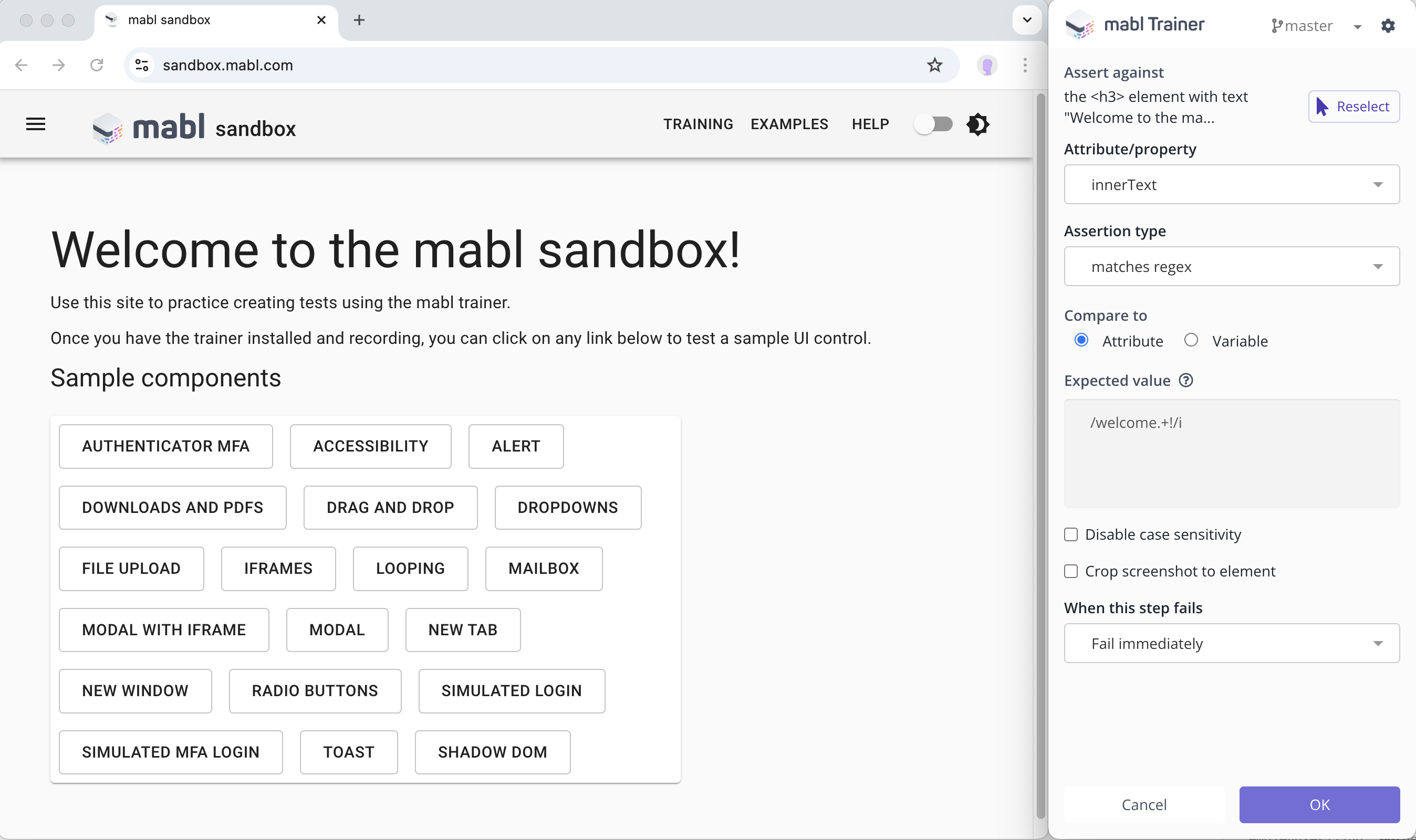Go back in browser history
The width and height of the screenshot is (1416, 840).
tap(22, 65)
